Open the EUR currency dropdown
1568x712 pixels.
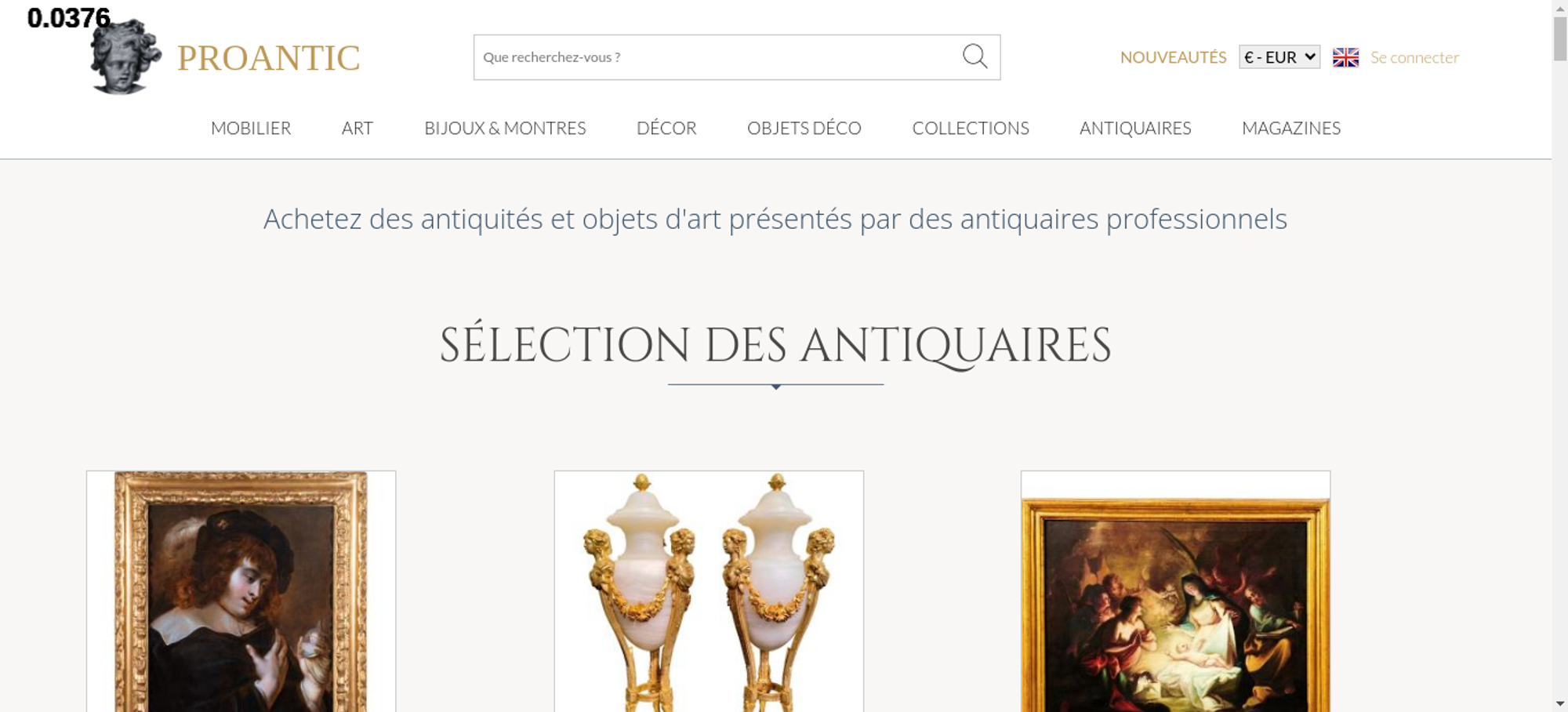point(1279,57)
